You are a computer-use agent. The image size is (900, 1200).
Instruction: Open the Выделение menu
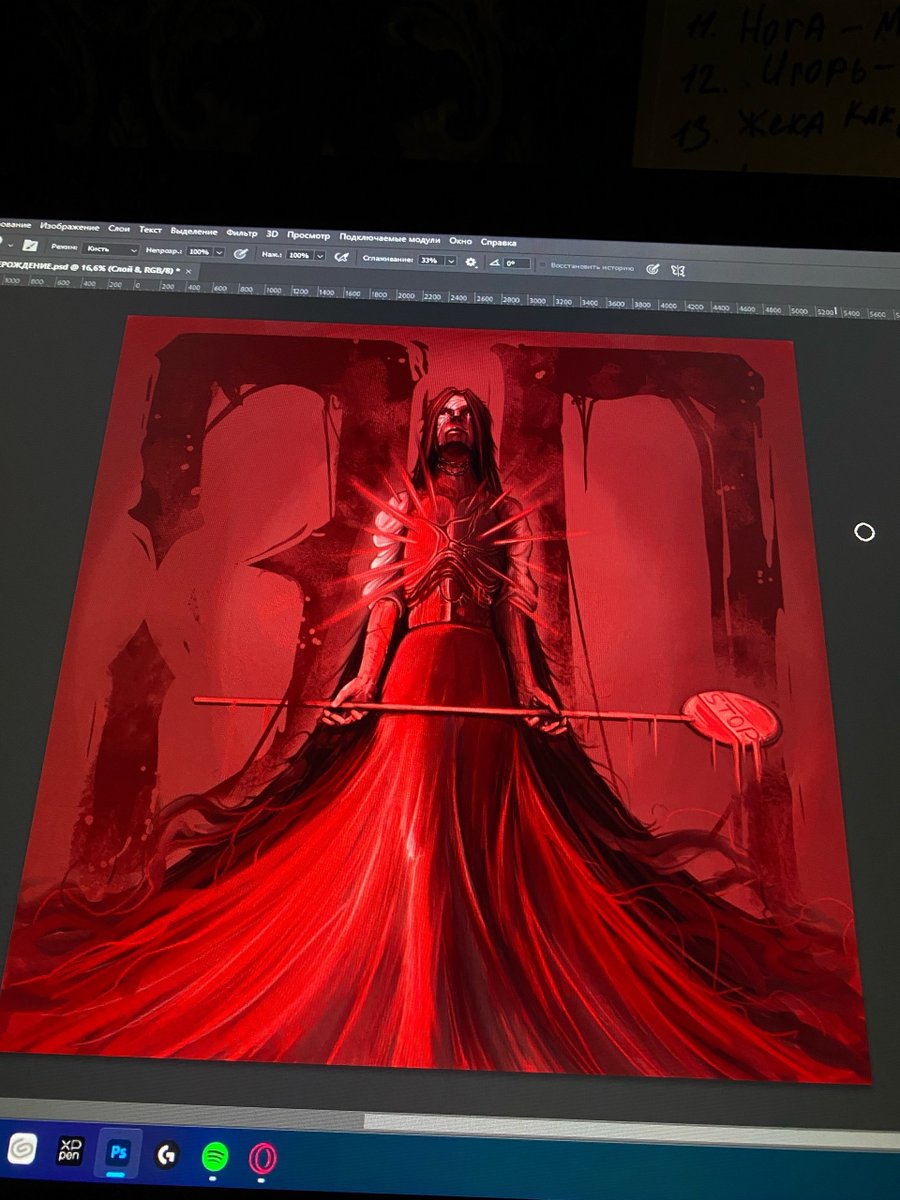194,231
